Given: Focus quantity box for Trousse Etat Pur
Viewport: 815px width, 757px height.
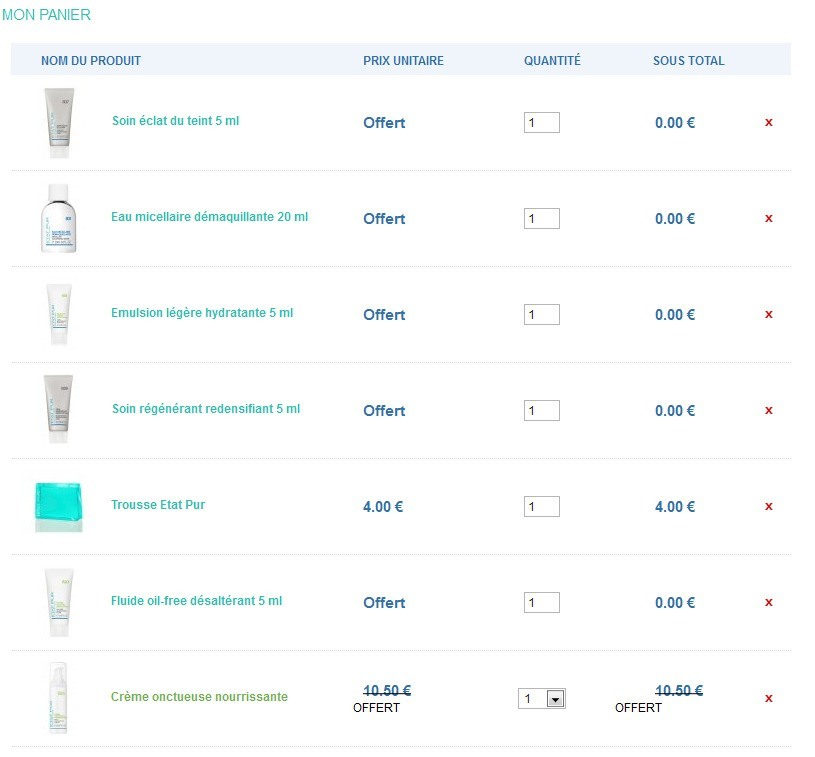Looking at the screenshot, I should tap(541, 507).
